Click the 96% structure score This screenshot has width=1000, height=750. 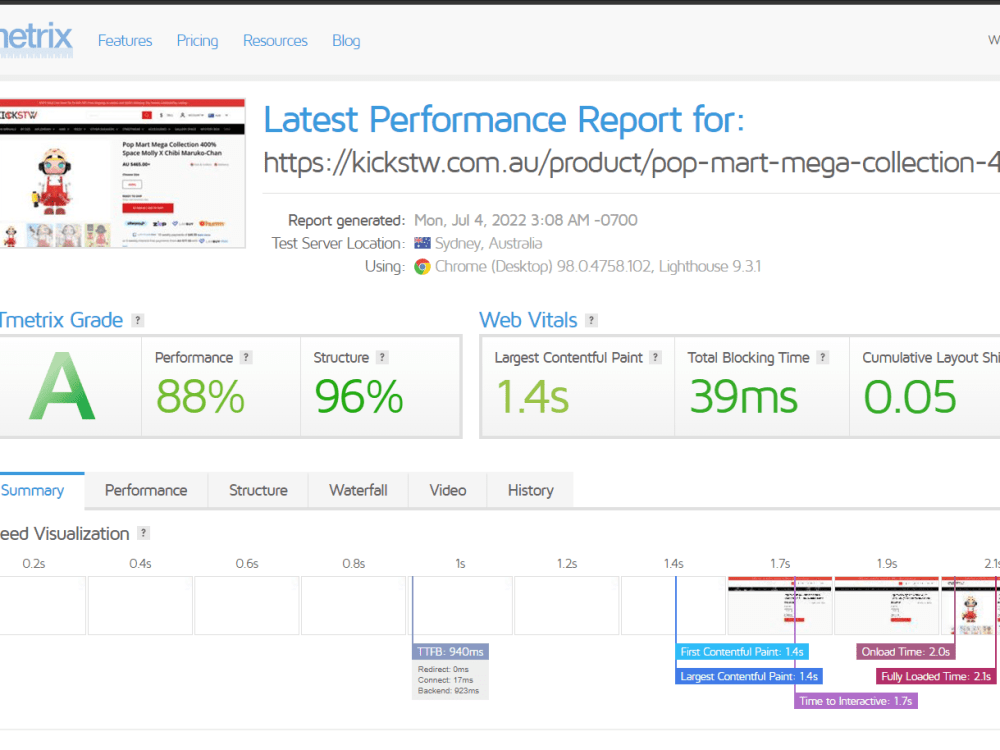[x=358, y=397]
